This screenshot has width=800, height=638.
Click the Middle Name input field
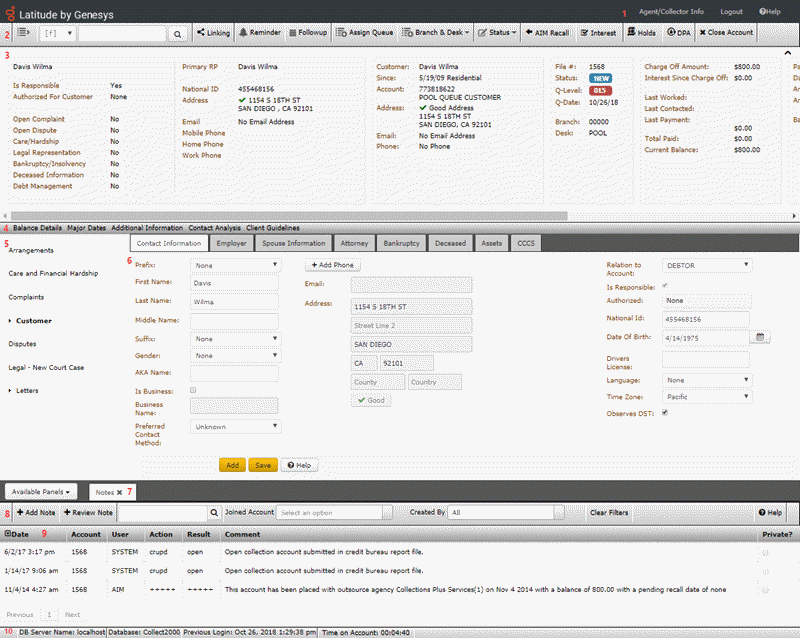(x=234, y=320)
